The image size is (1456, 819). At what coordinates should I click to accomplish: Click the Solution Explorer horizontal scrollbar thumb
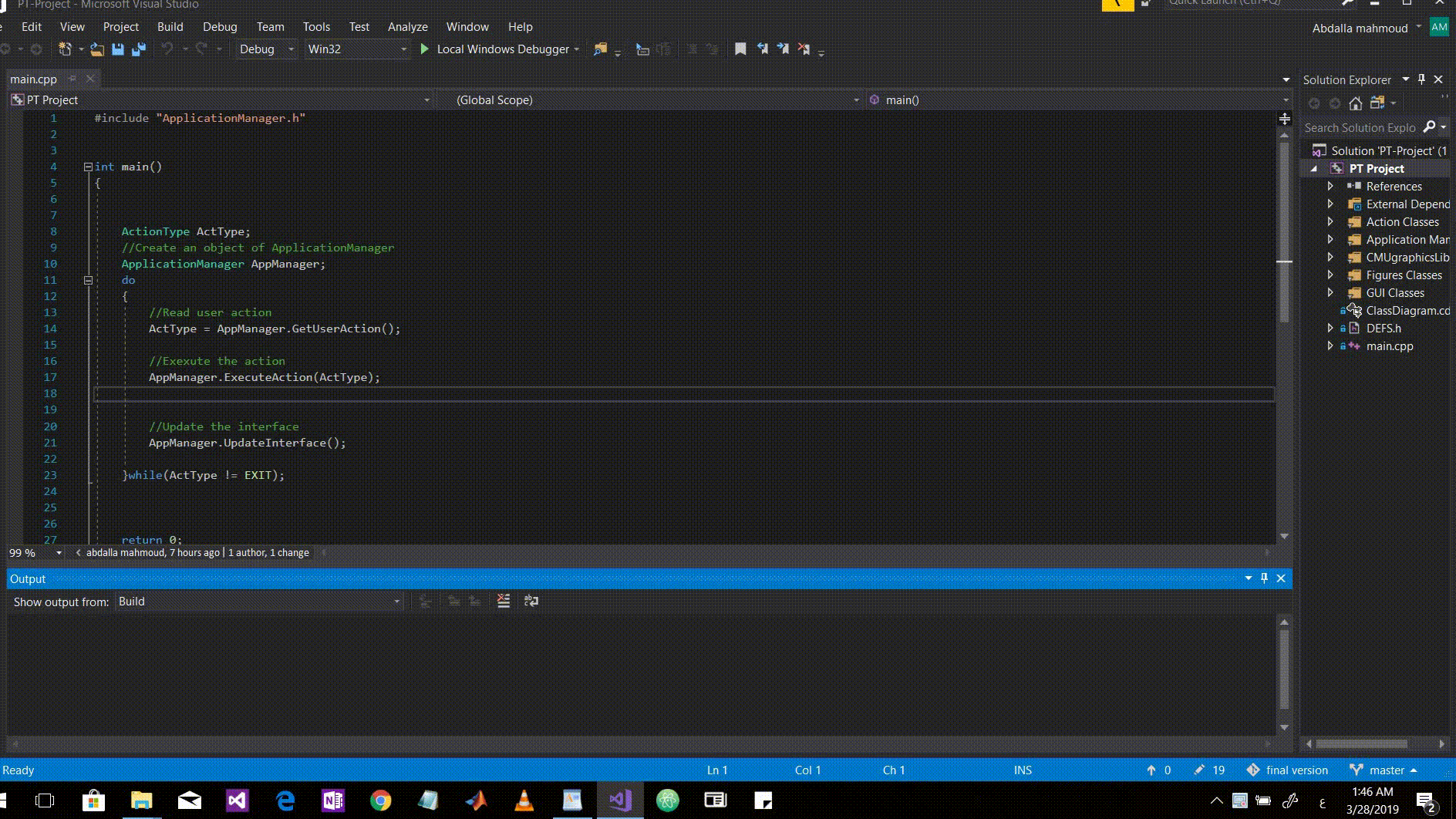point(1361,743)
